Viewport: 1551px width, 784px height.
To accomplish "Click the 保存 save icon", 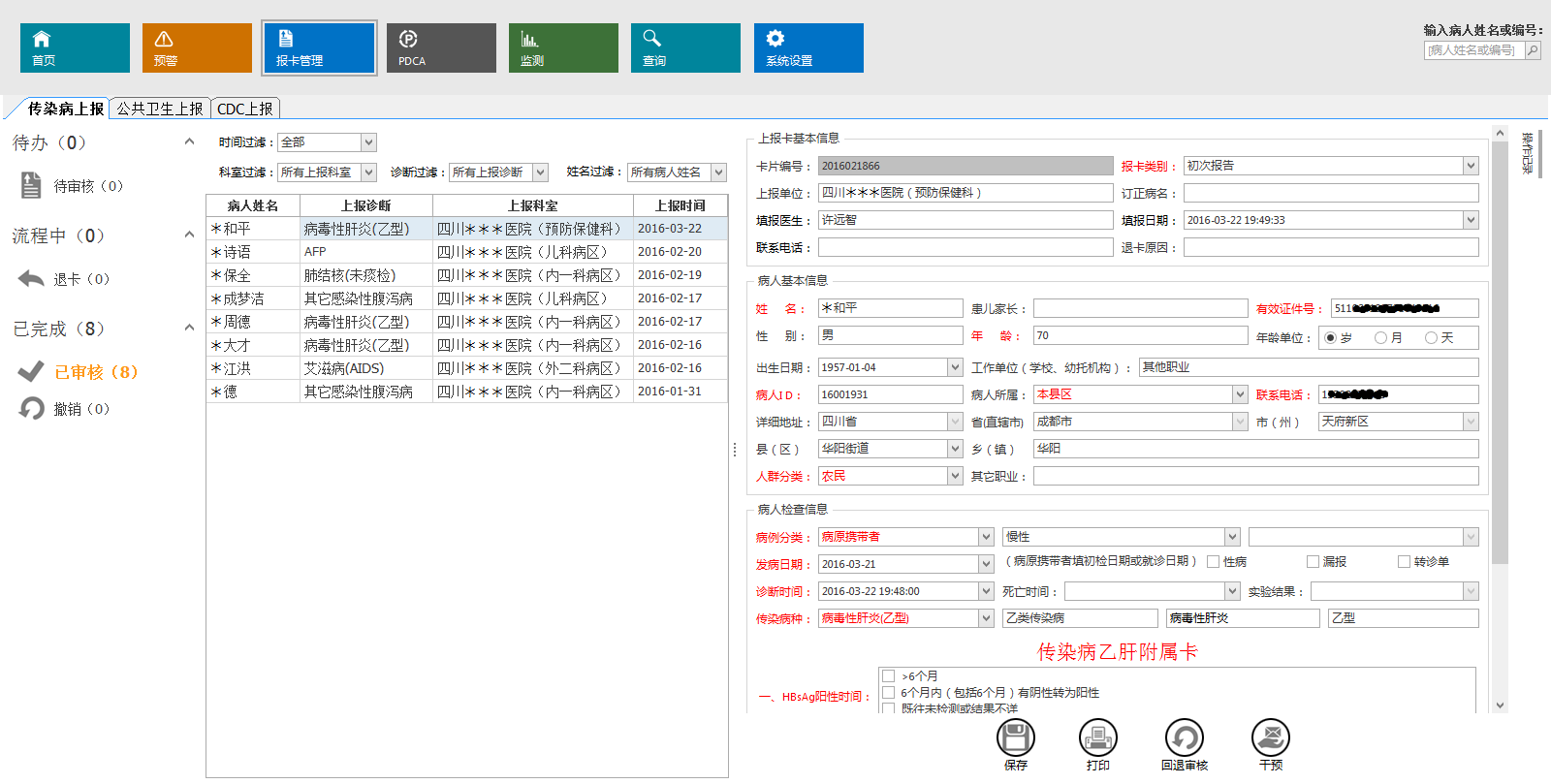I will (x=1015, y=737).
